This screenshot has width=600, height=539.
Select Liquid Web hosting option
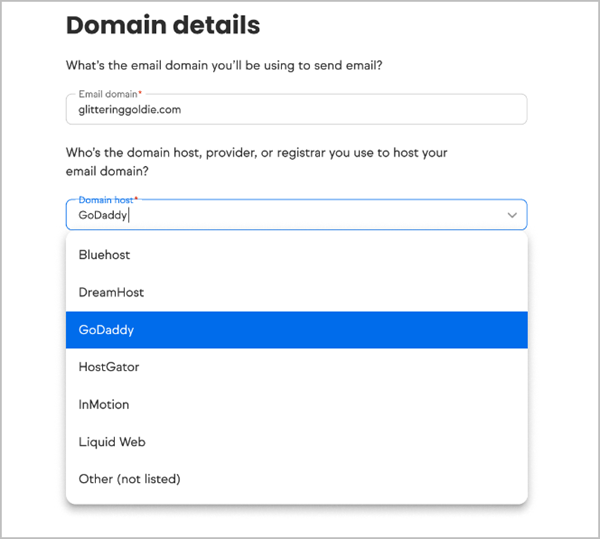(x=297, y=442)
